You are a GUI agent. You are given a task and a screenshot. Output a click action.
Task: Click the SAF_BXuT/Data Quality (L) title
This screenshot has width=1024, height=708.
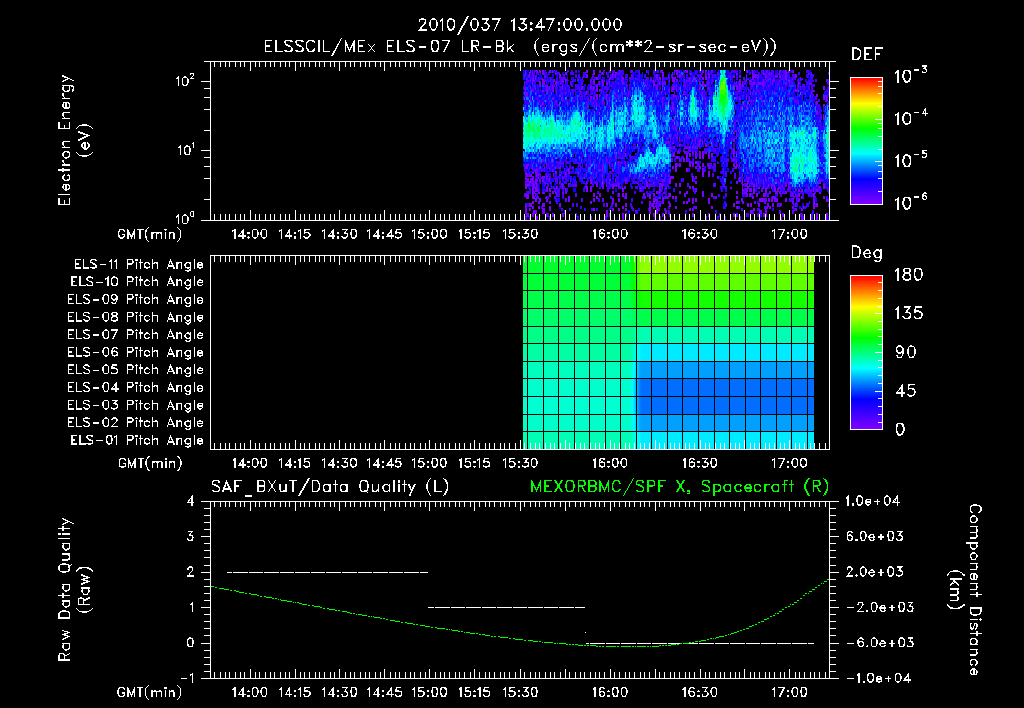[x=330, y=487]
